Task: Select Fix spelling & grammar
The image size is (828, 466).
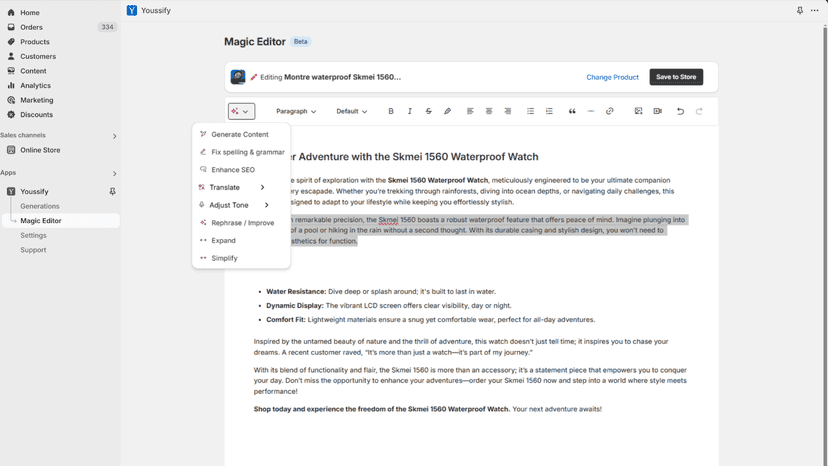Action: coord(241,152)
